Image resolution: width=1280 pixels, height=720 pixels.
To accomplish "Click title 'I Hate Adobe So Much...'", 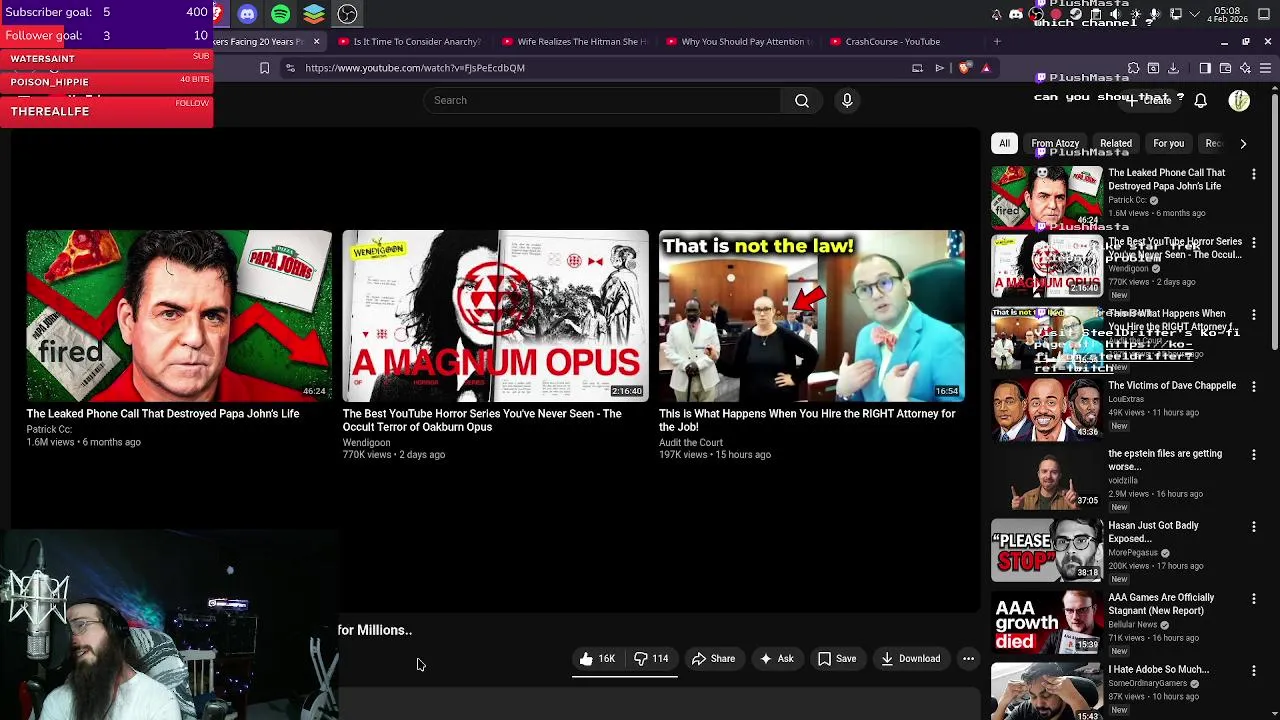I will pyautogui.click(x=1158, y=670).
